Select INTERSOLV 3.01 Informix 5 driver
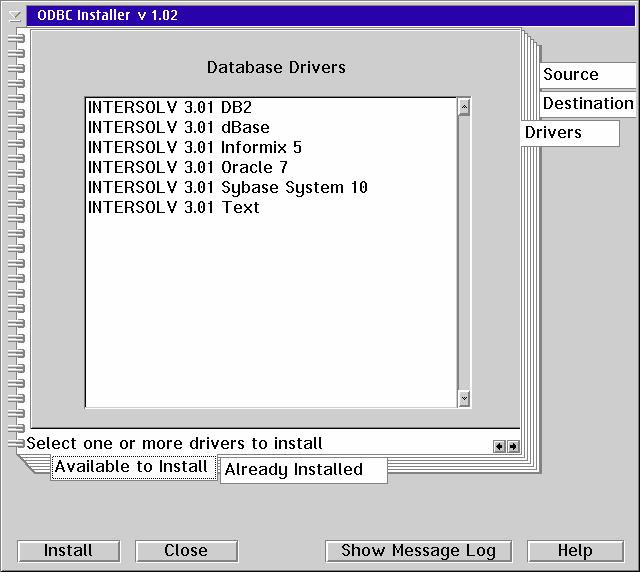640x572 pixels. pyautogui.click(x=271, y=148)
